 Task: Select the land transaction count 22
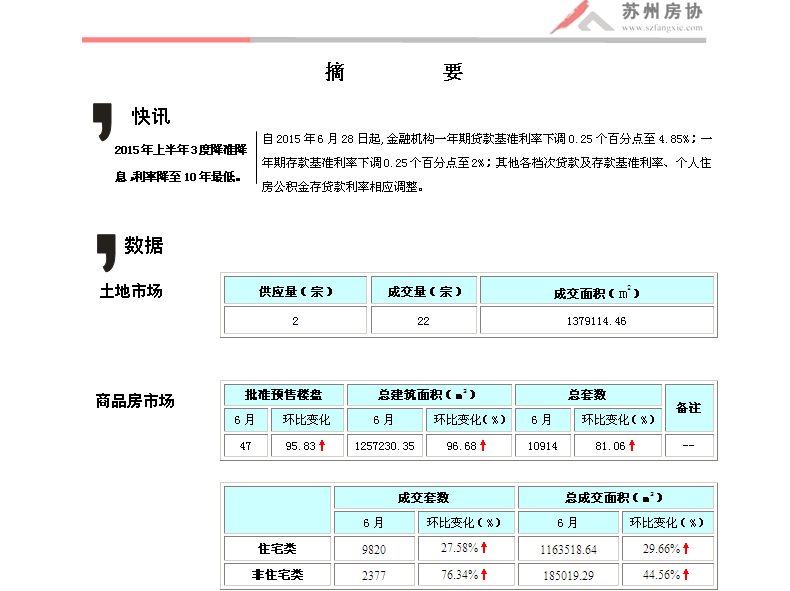[x=424, y=321]
